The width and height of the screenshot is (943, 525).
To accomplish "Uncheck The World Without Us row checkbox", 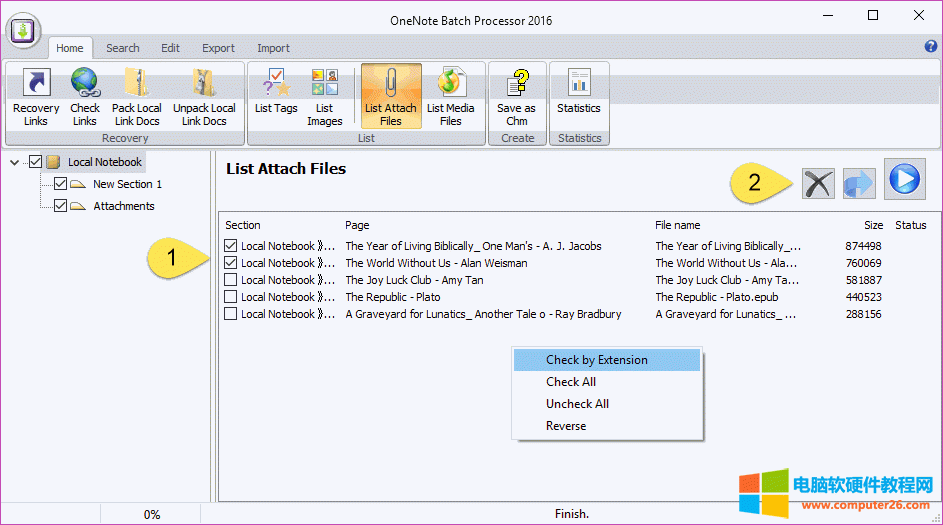I will [x=231, y=263].
